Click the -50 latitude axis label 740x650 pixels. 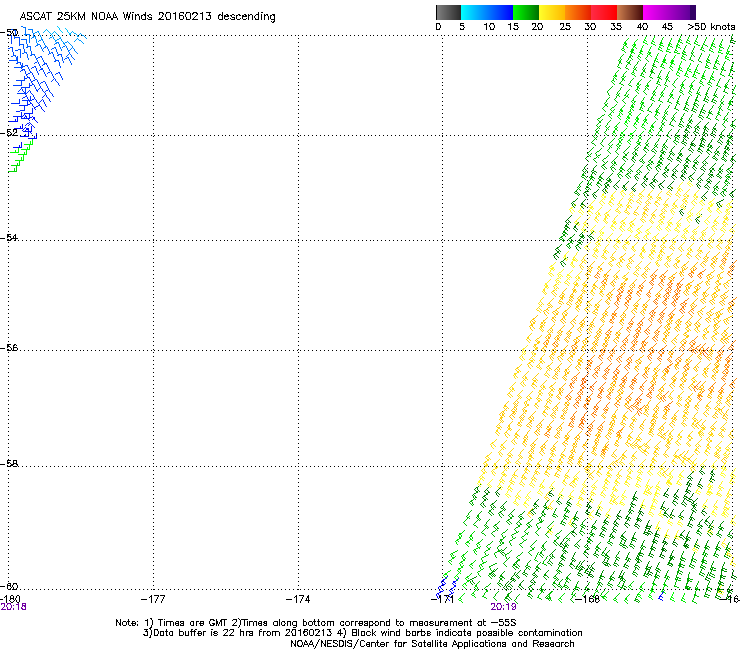click(x=10, y=33)
